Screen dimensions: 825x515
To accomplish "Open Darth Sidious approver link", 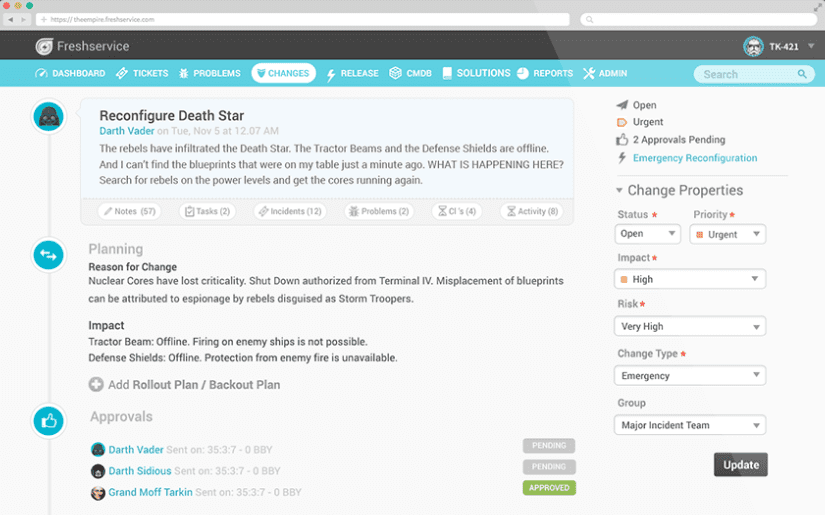I will [139, 471].
